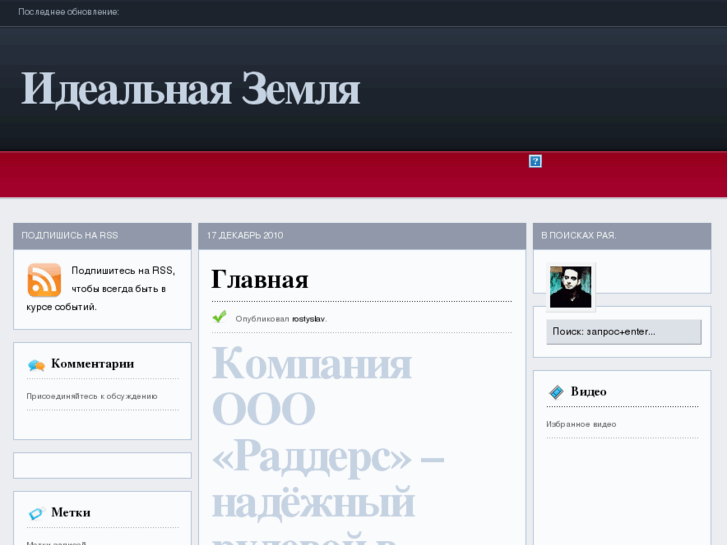Click the date header 17 ДЕКАБРЬ 2010

(x=245, y=235)
